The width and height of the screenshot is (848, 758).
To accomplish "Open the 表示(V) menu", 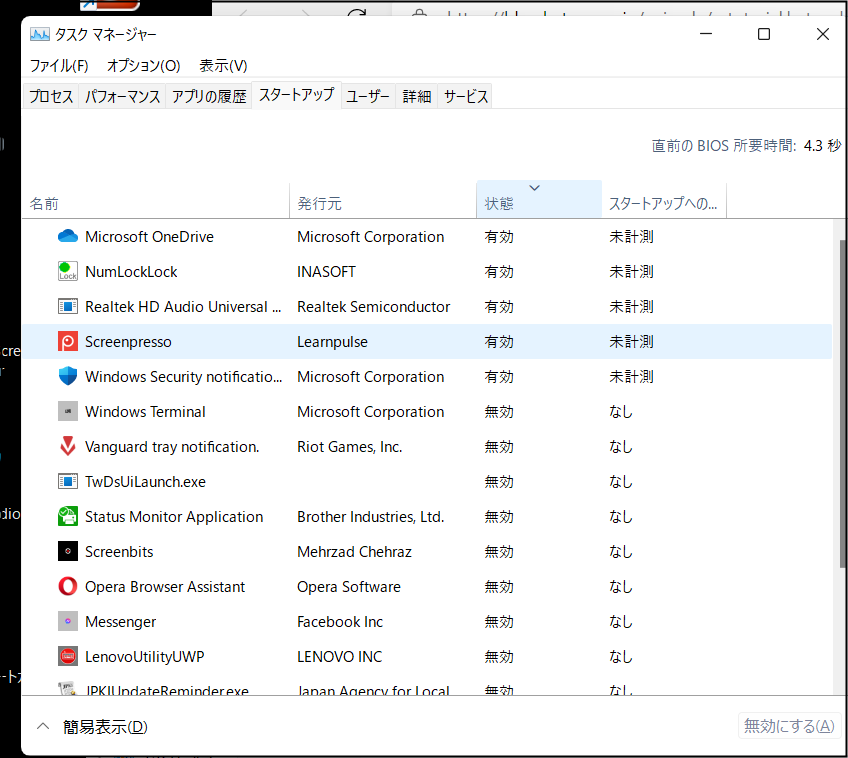I will (223, 66).
